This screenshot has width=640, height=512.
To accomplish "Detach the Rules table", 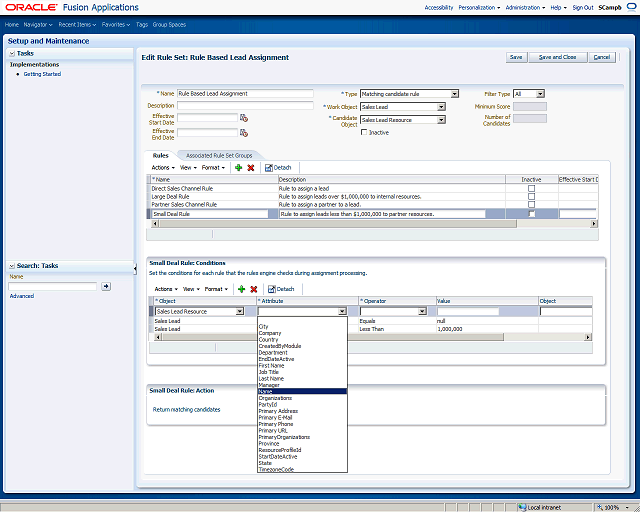I will [x=278, y=167].
